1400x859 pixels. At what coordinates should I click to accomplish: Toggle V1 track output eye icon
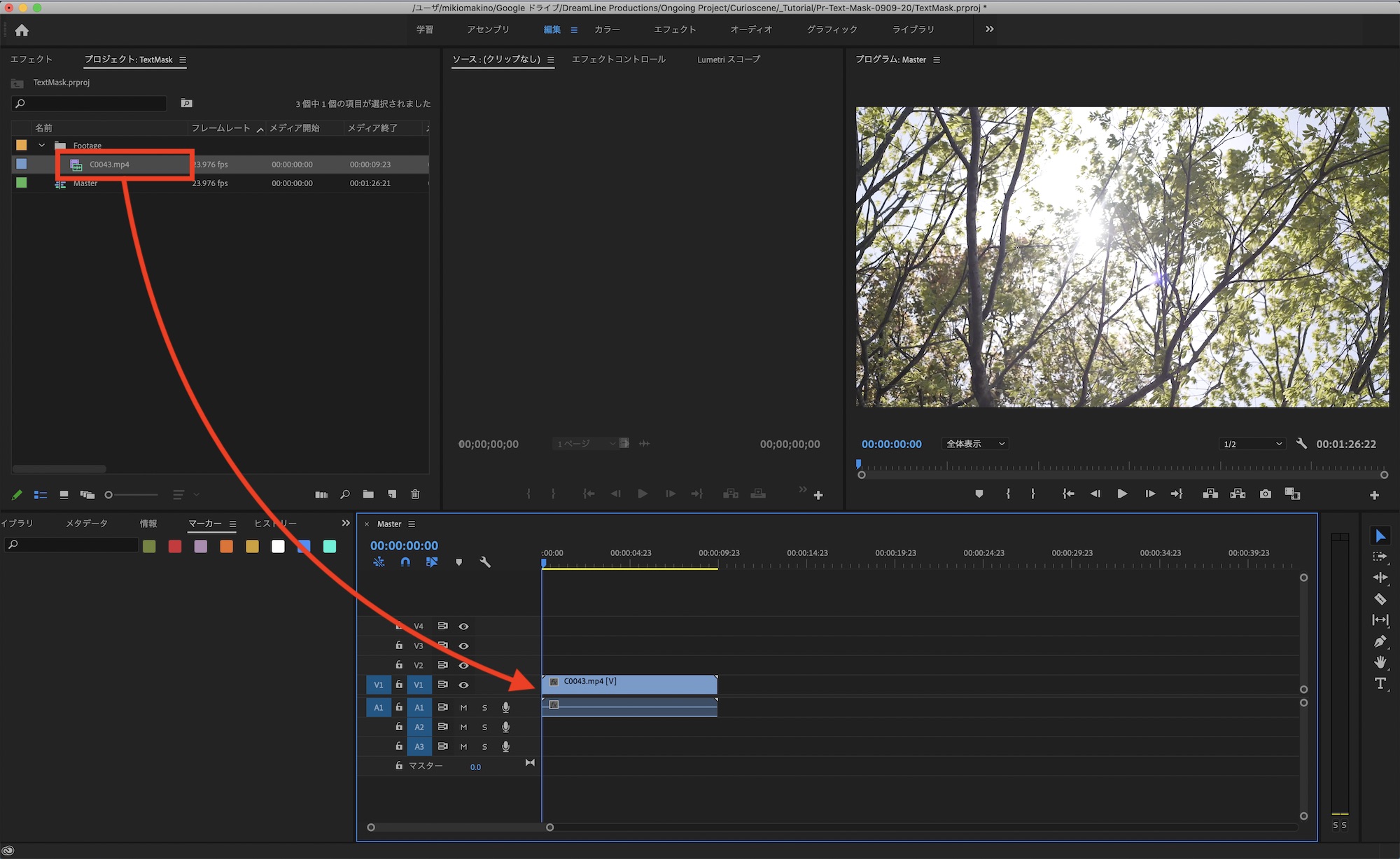tap(463, 685)
